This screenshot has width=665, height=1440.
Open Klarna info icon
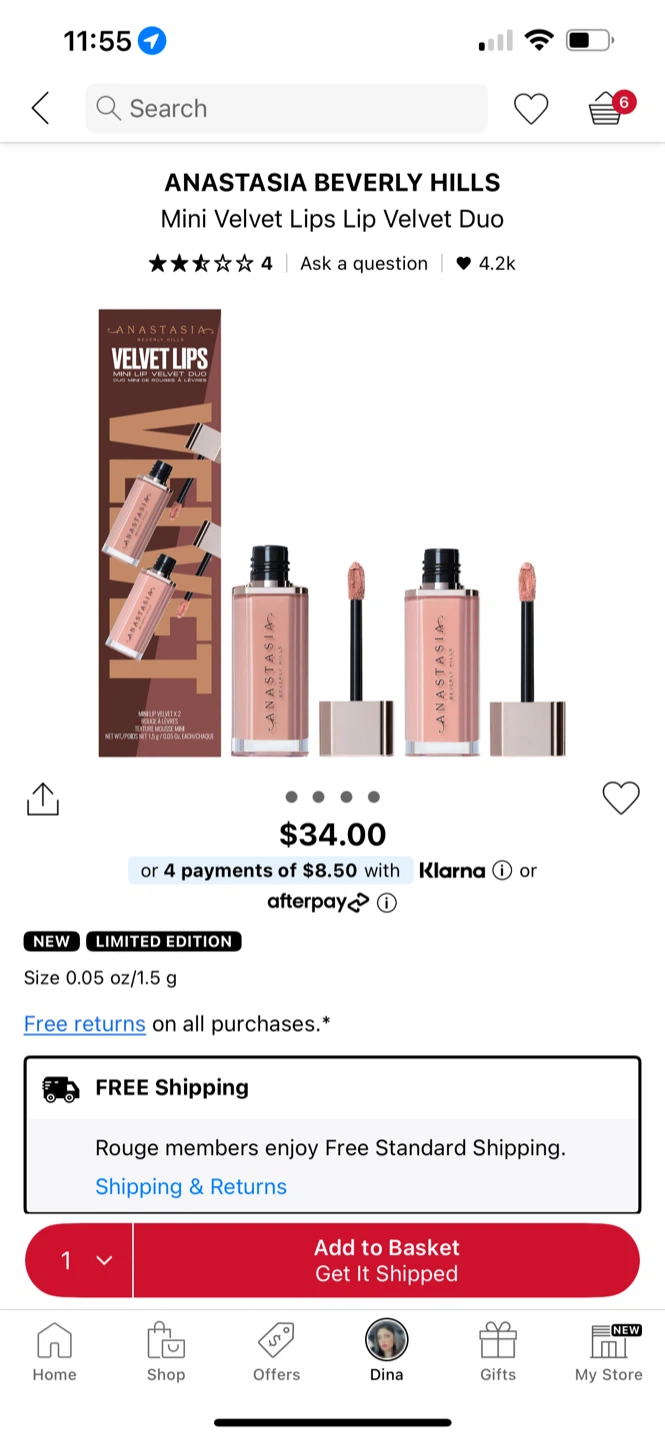[x=502, y=870]
